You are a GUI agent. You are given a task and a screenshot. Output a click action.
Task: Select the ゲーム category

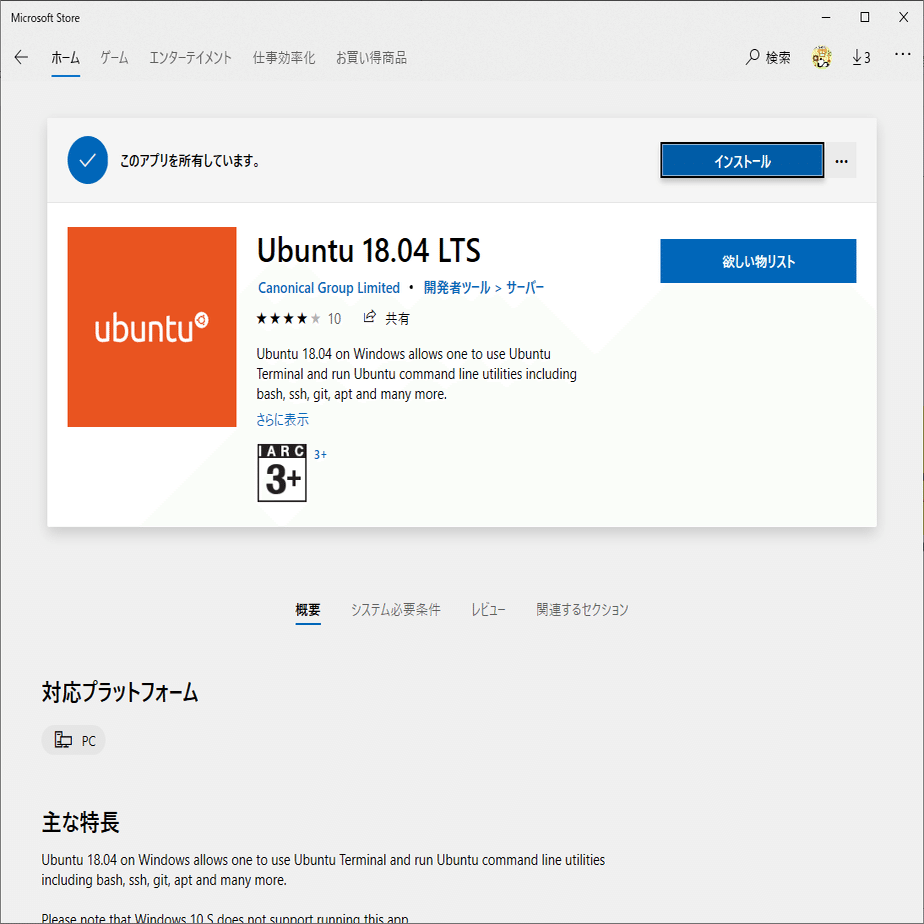pyautogui.click(x=113, y=57)
